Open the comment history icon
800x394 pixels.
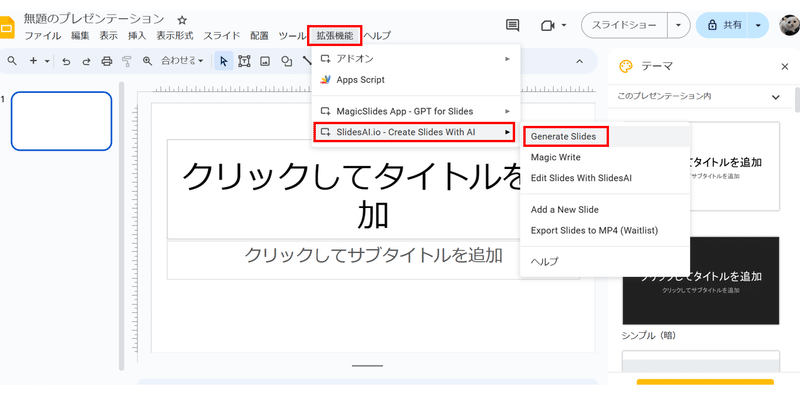(512, 25)
